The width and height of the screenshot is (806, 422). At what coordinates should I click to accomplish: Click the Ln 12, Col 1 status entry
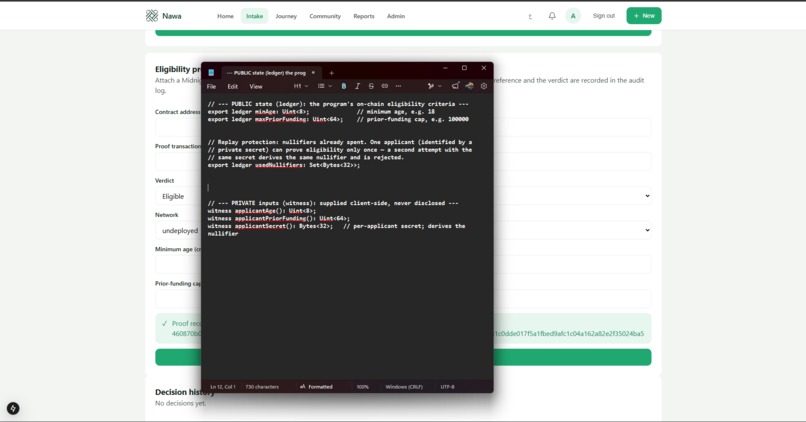(223, 387)
